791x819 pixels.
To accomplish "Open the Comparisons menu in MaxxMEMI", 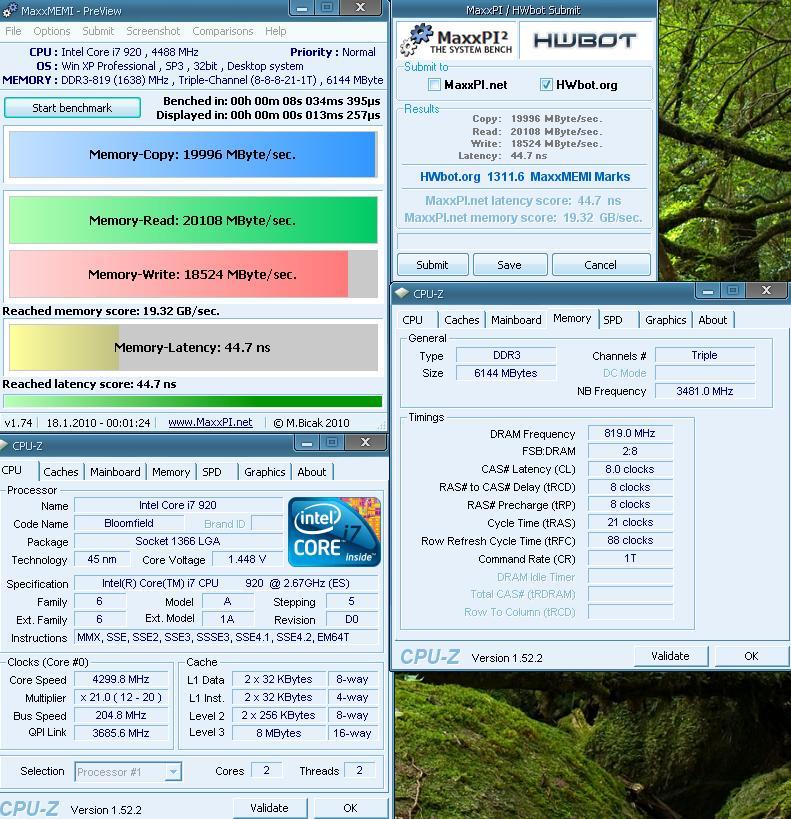I will tap(223, 31).
